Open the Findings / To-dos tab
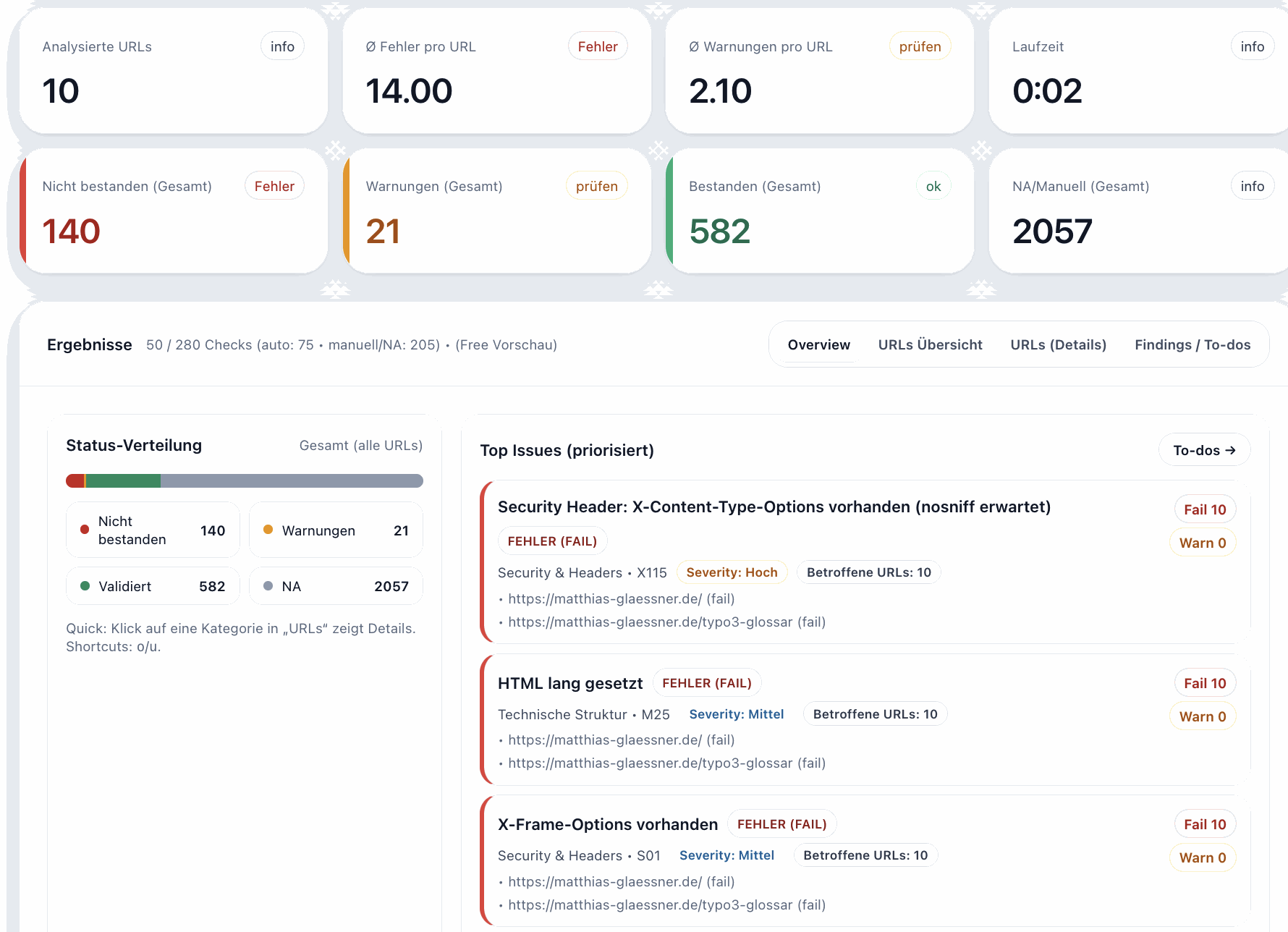 pyautogui.click(x=1192, y=344)
